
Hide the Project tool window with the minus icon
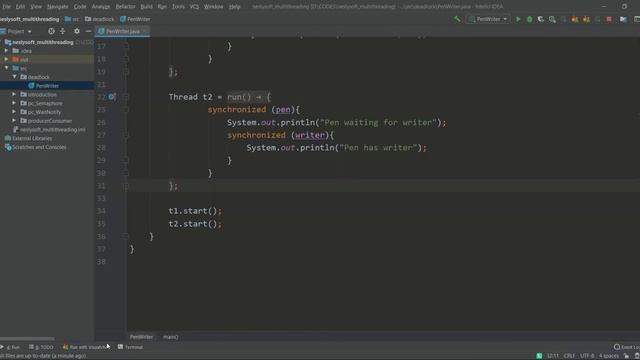click(88, 31)
